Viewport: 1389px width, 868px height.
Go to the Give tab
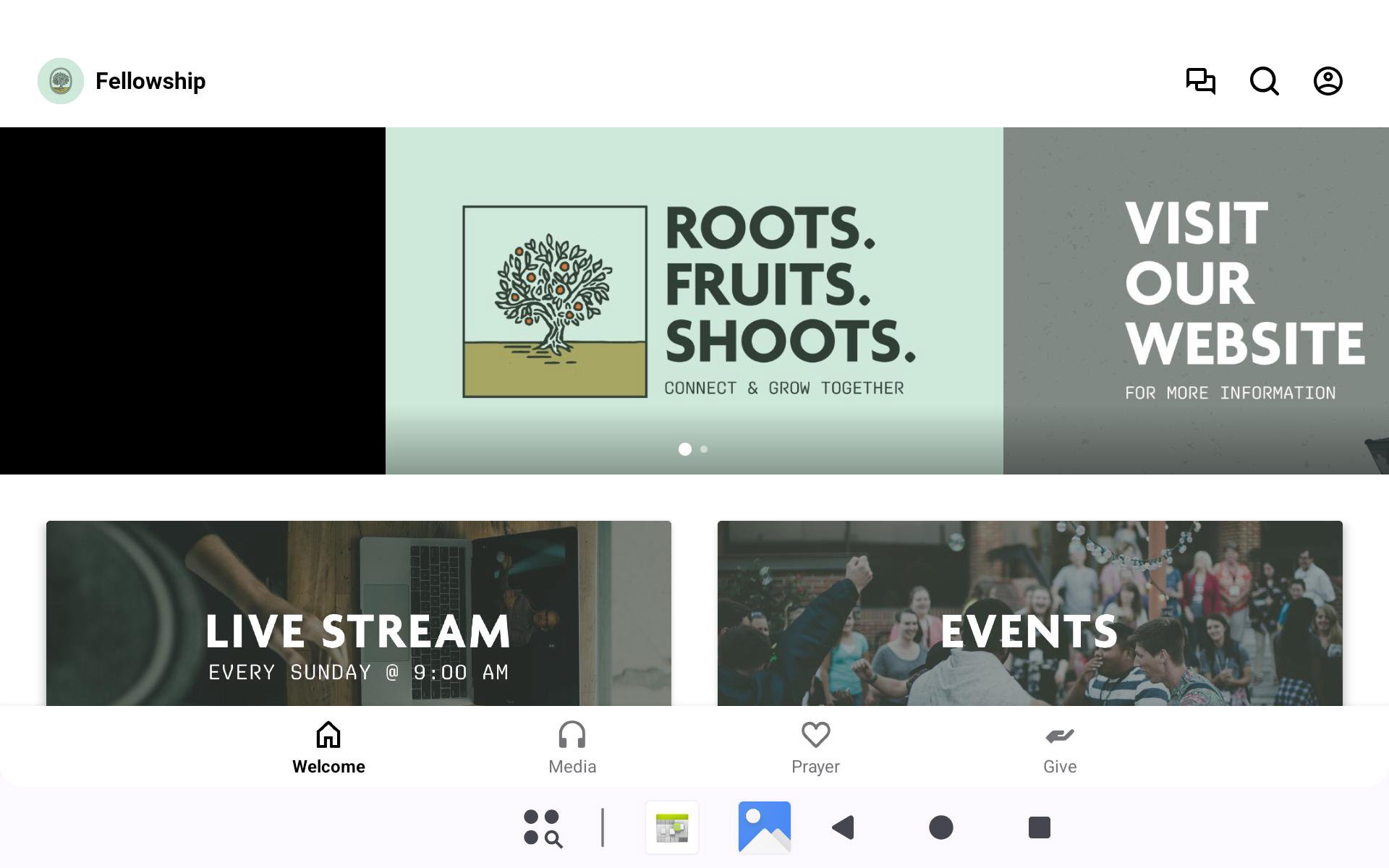point(1059,748)
